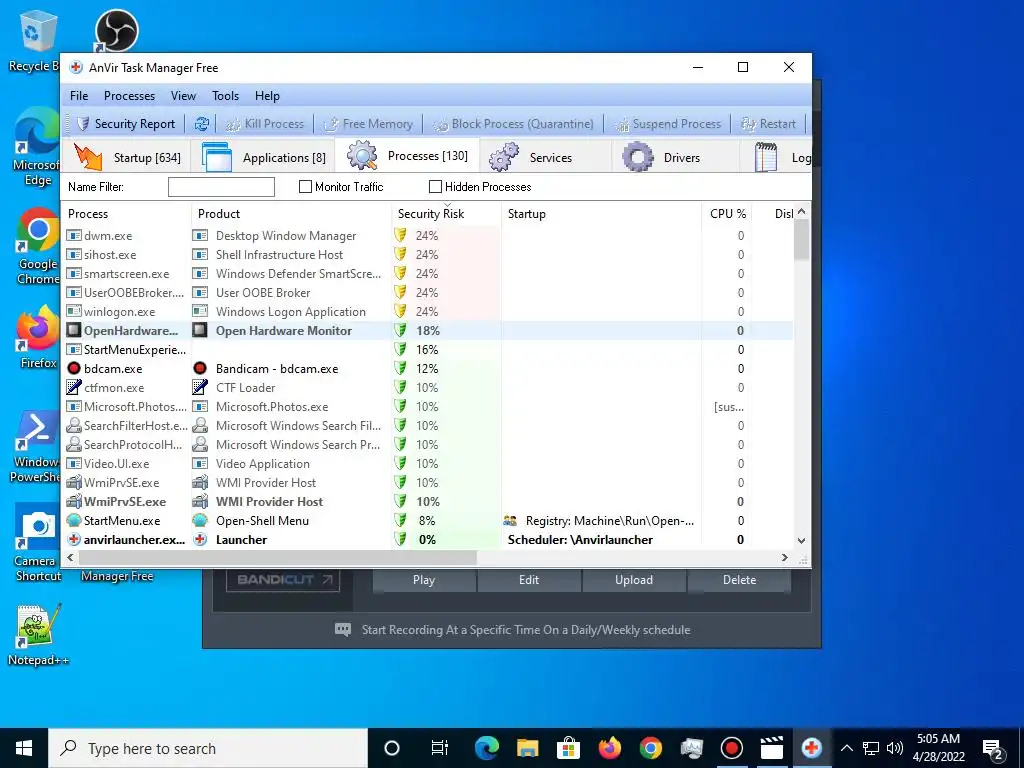
Task: Click Play in the Bandicam window
Action: 424,580
